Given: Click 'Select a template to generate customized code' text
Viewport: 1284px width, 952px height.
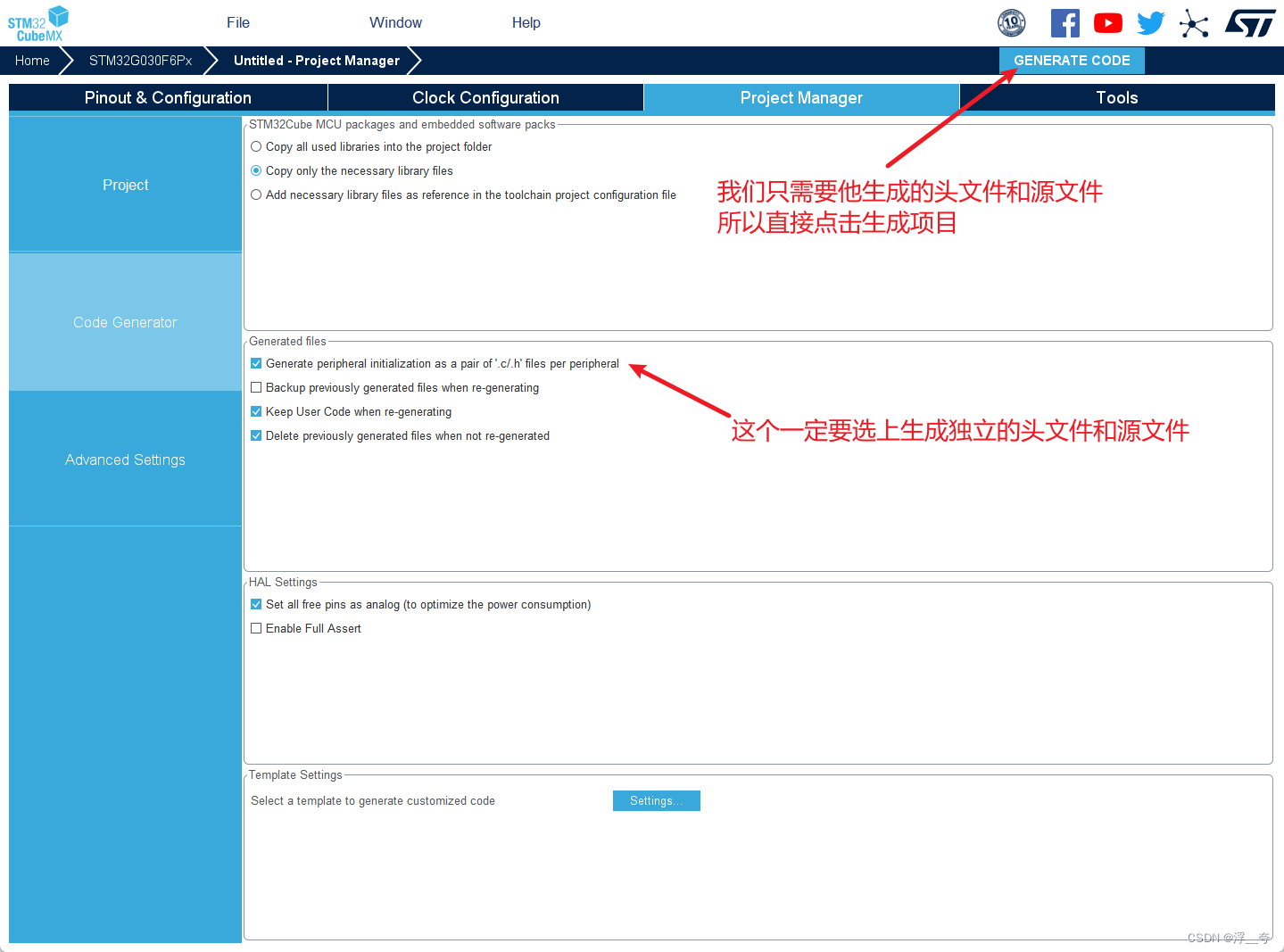Looking at the screenshot, I should point(373,800).
